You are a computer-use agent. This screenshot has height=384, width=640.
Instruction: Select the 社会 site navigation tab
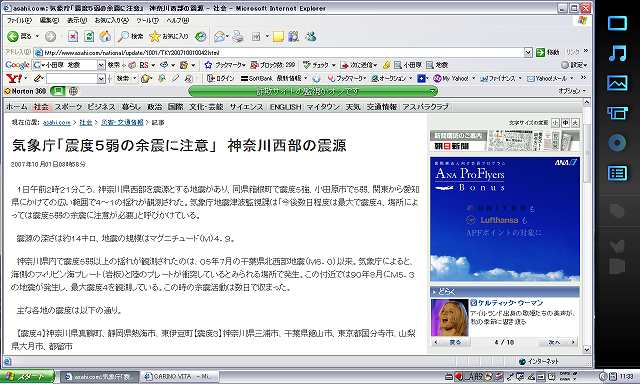41,107
